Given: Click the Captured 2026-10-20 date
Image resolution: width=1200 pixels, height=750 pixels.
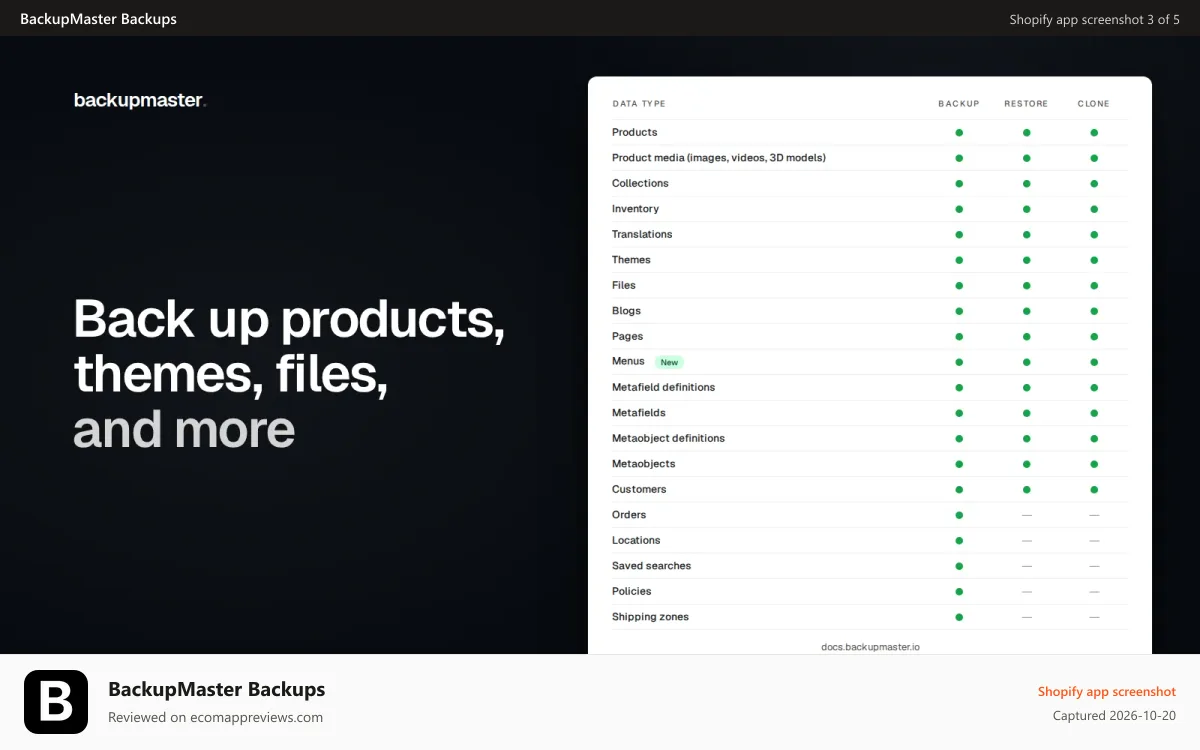Looking at the screenshot, I should point(1114,716).
